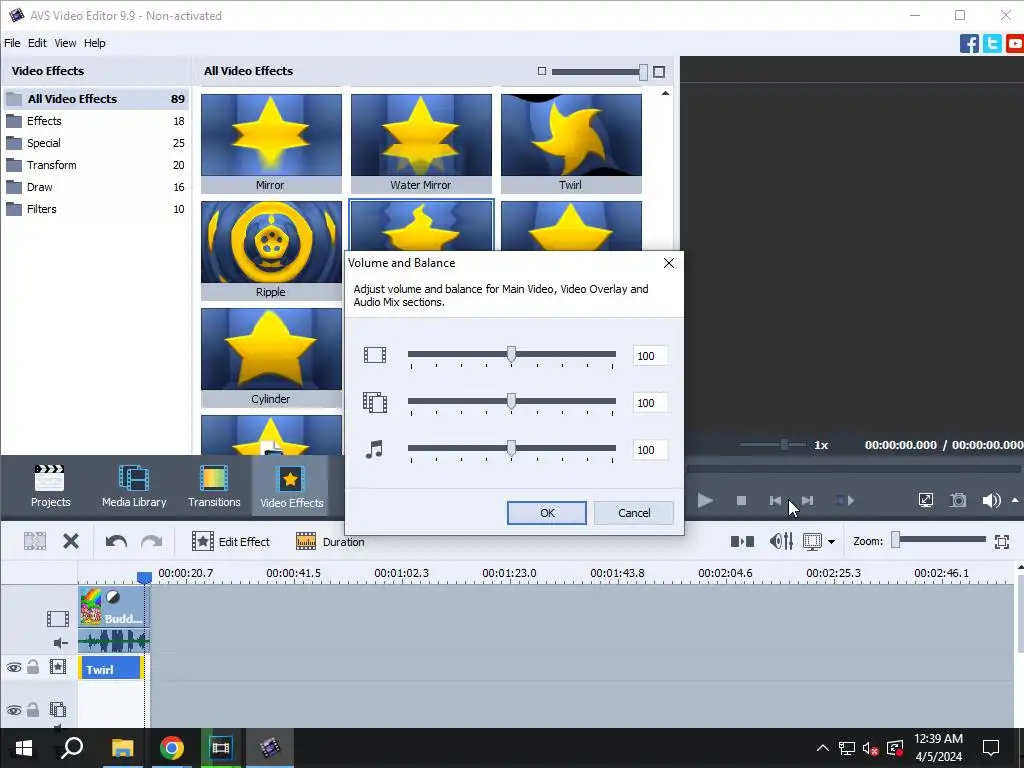Toggle lock on the Video Overlay track
Image resolution: width=1024 pixels, height=768 pixels.
tap(33, 709)
